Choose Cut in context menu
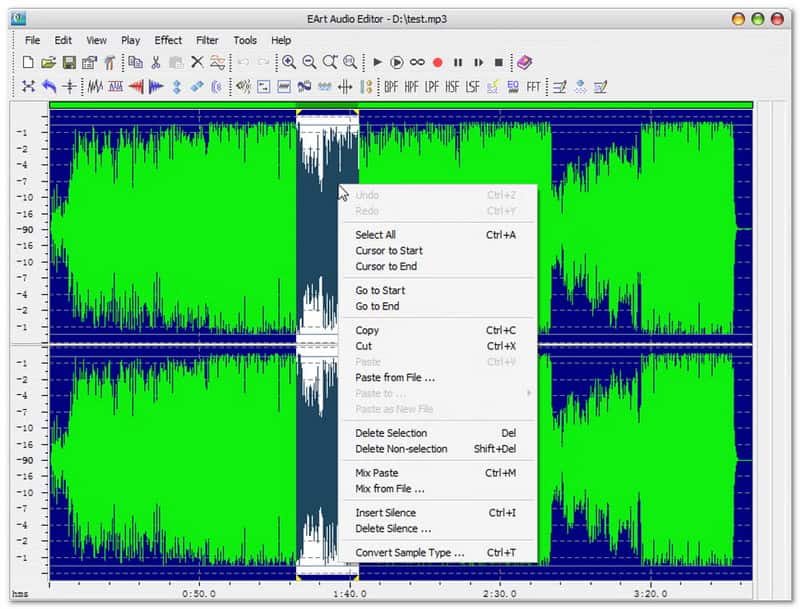Screen dimensions: 800x609 437,346
